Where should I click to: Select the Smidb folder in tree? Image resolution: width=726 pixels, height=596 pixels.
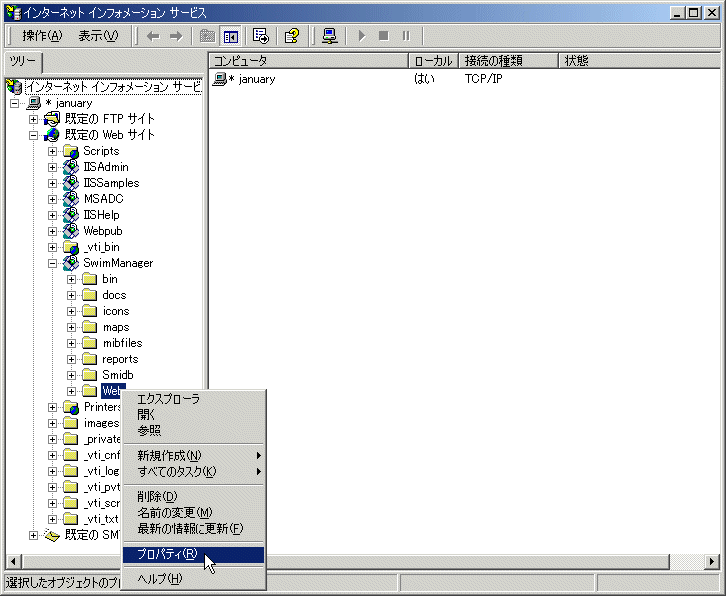[118, 375]
